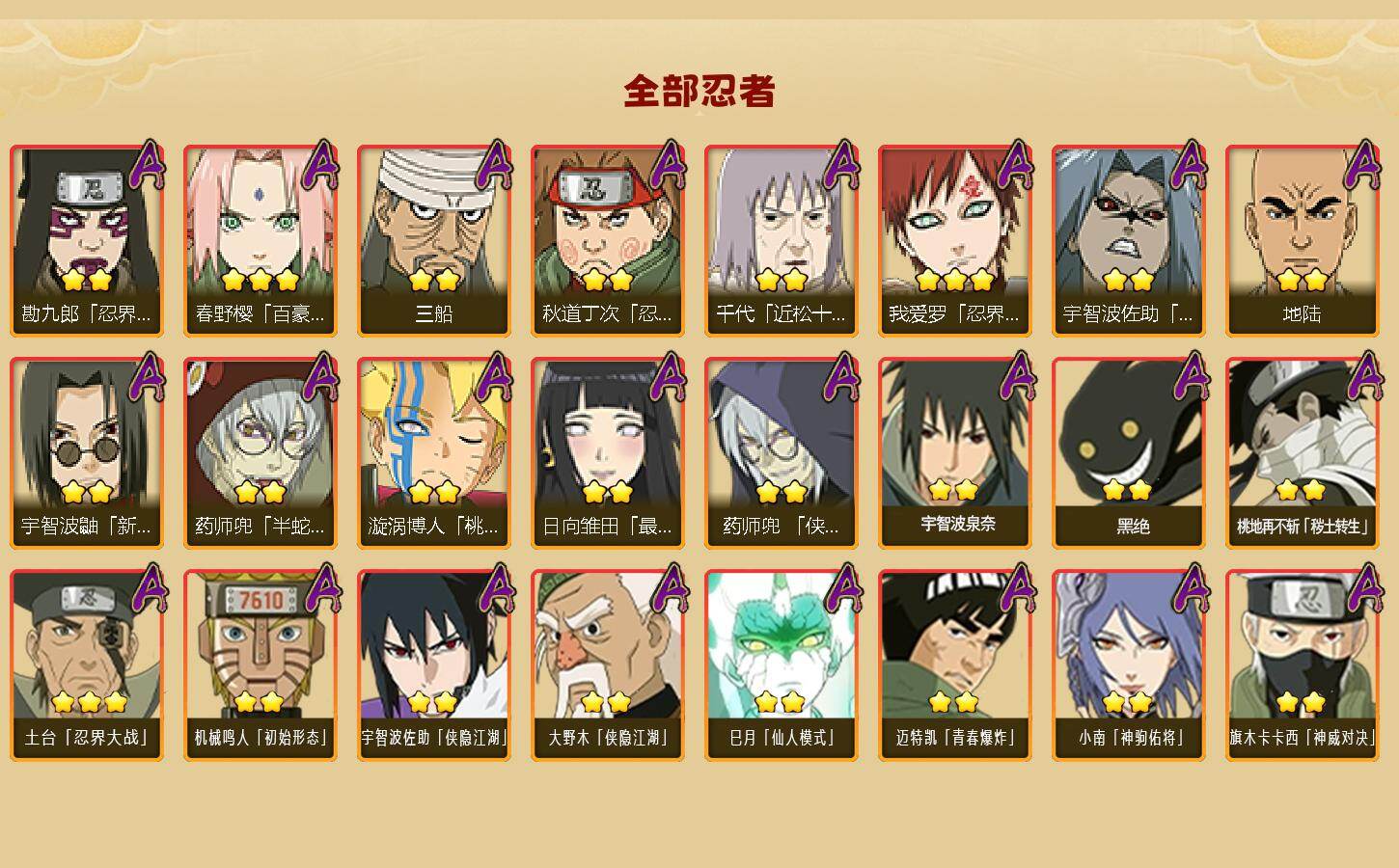
Task: Click A-rank badge on 我爱罗 card
Action: coord(1015,166)
